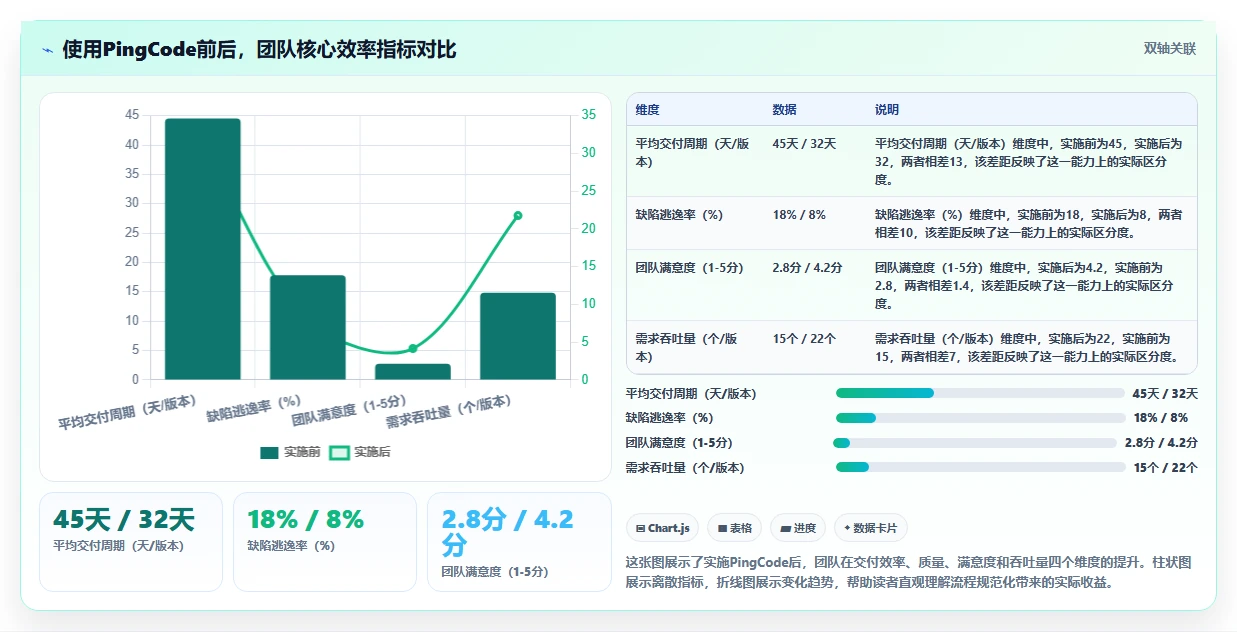
Task: Click the description paragraph about PingCode
Action: (908, 572)
